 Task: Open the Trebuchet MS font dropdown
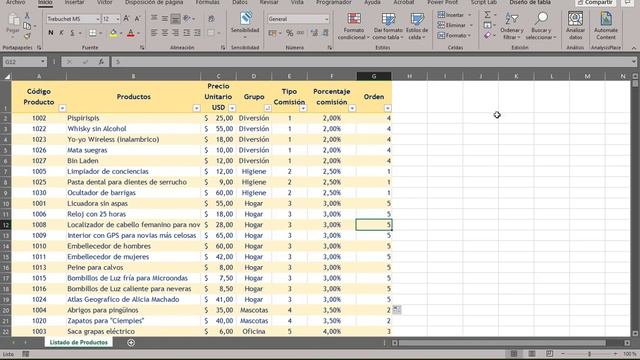pyautogui.click(x=98, y=19)
